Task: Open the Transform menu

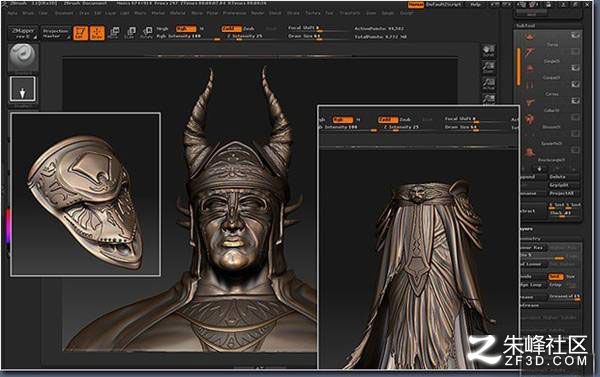Action: click(350, 13)
